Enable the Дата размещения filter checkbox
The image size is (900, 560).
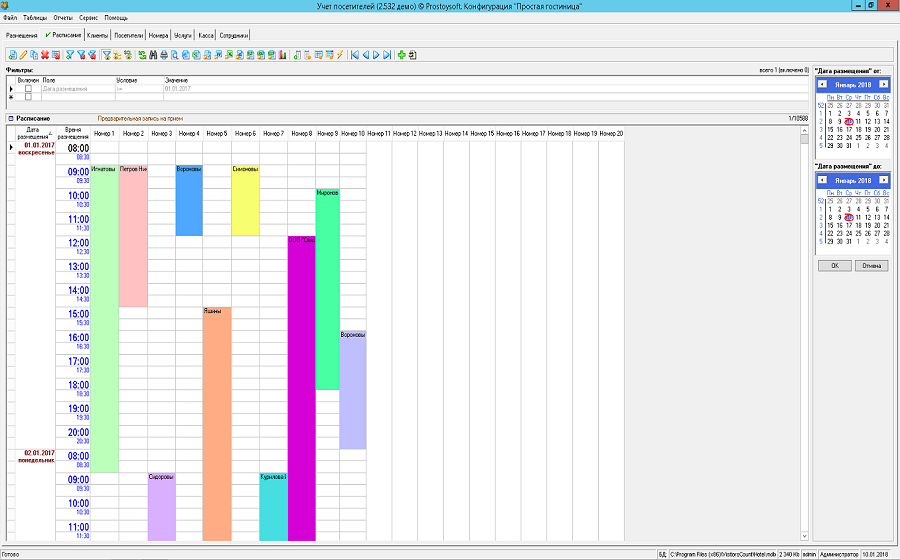(28, 89)
